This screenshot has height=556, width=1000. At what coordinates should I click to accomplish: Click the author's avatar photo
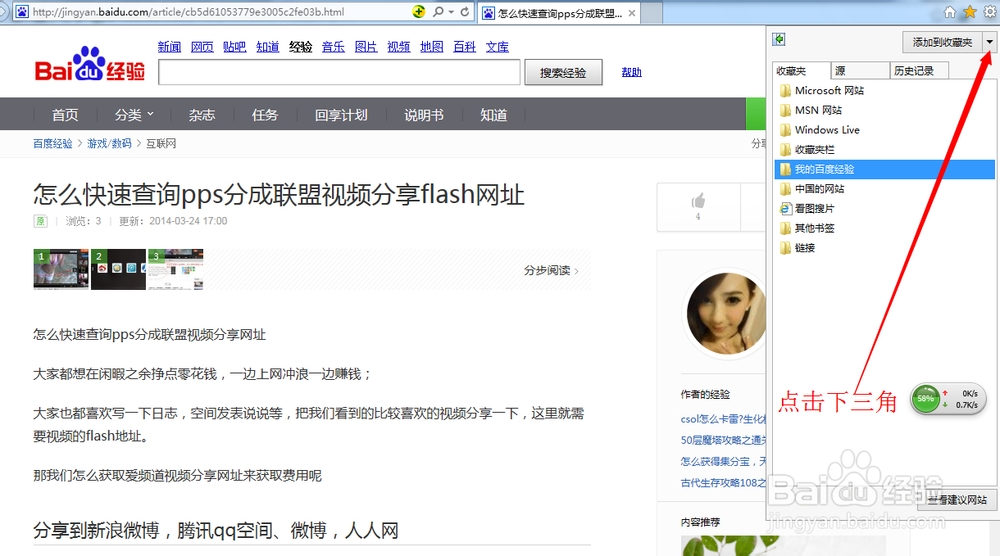click(x=726, y=313)
